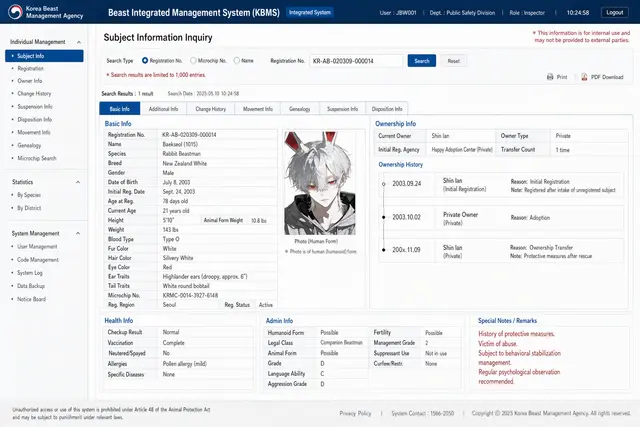This screenshot has width=640, height=427.
Task: Open Owner Info in the sidebar
Action: point(29,81)
